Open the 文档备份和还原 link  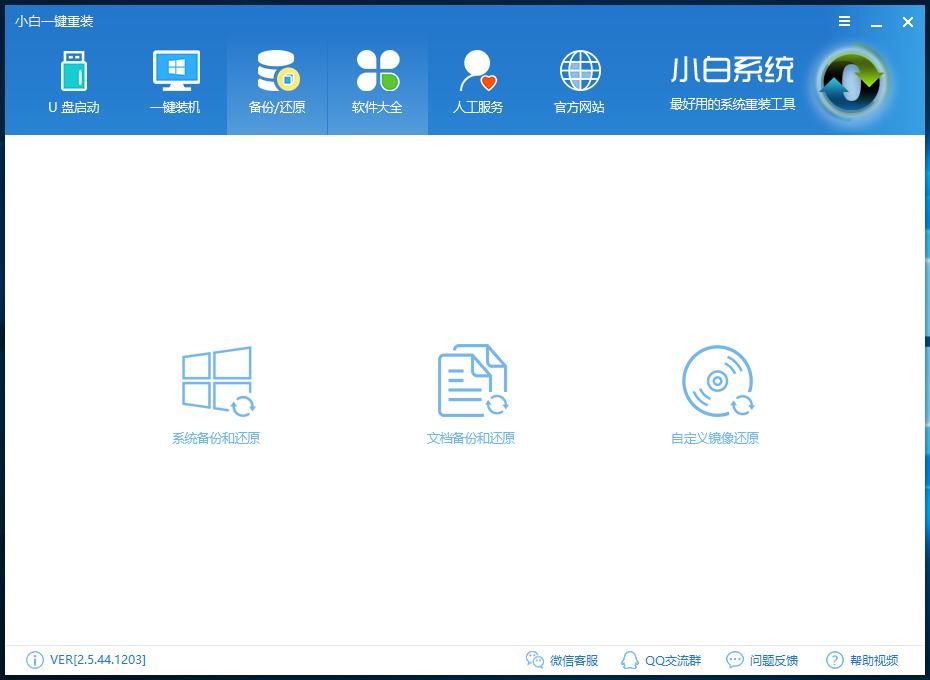471,438
